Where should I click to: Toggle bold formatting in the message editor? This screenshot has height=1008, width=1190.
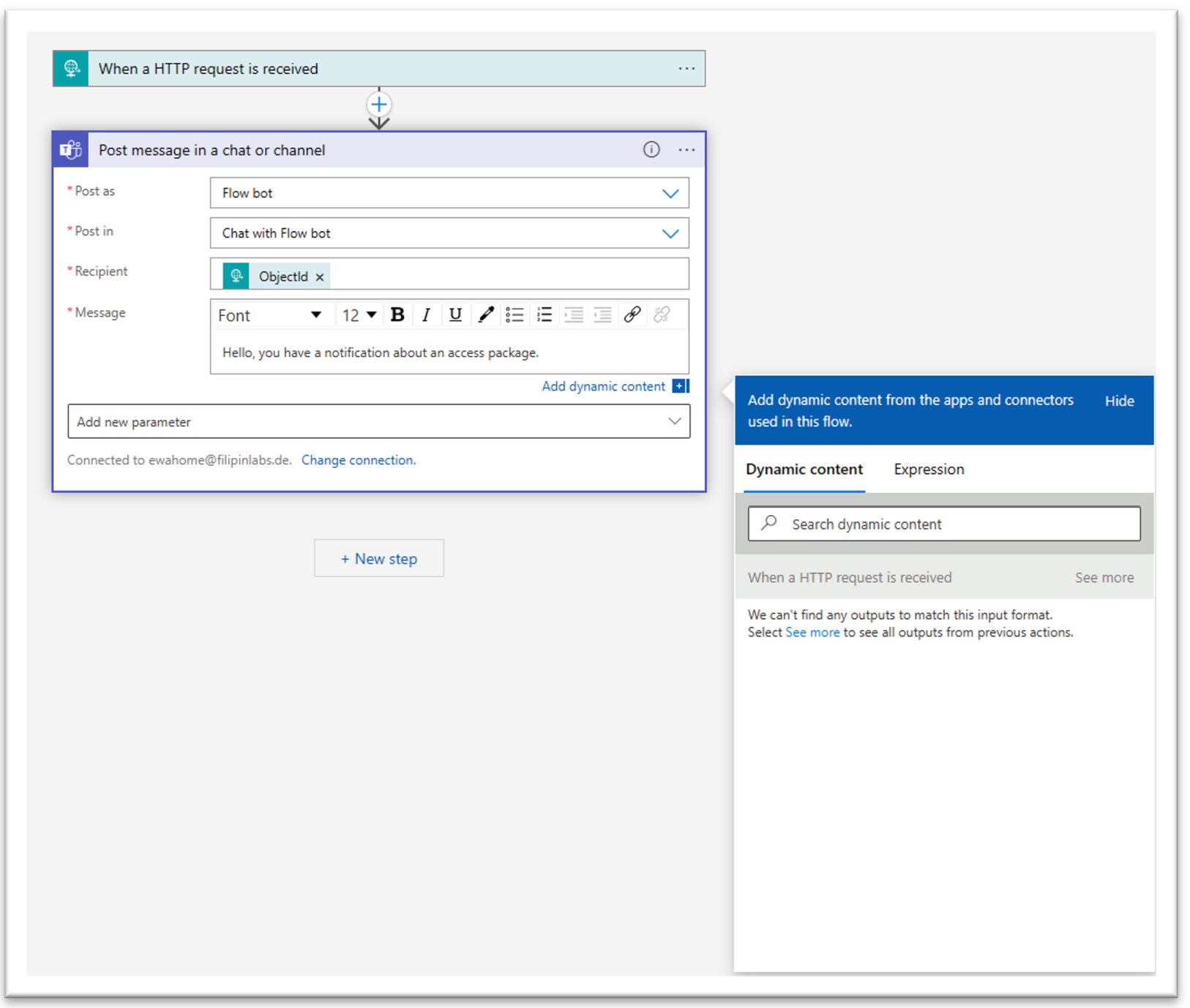[397, 315]
